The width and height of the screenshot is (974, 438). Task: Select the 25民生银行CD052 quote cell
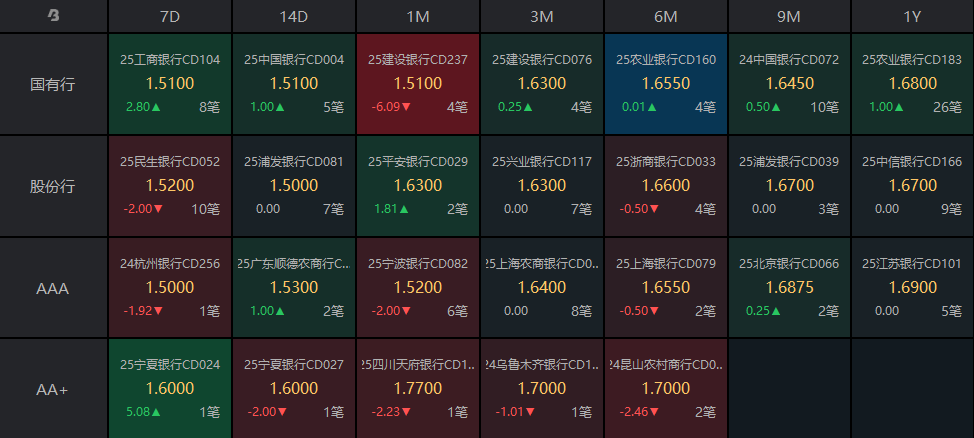(x=170, y=186)
